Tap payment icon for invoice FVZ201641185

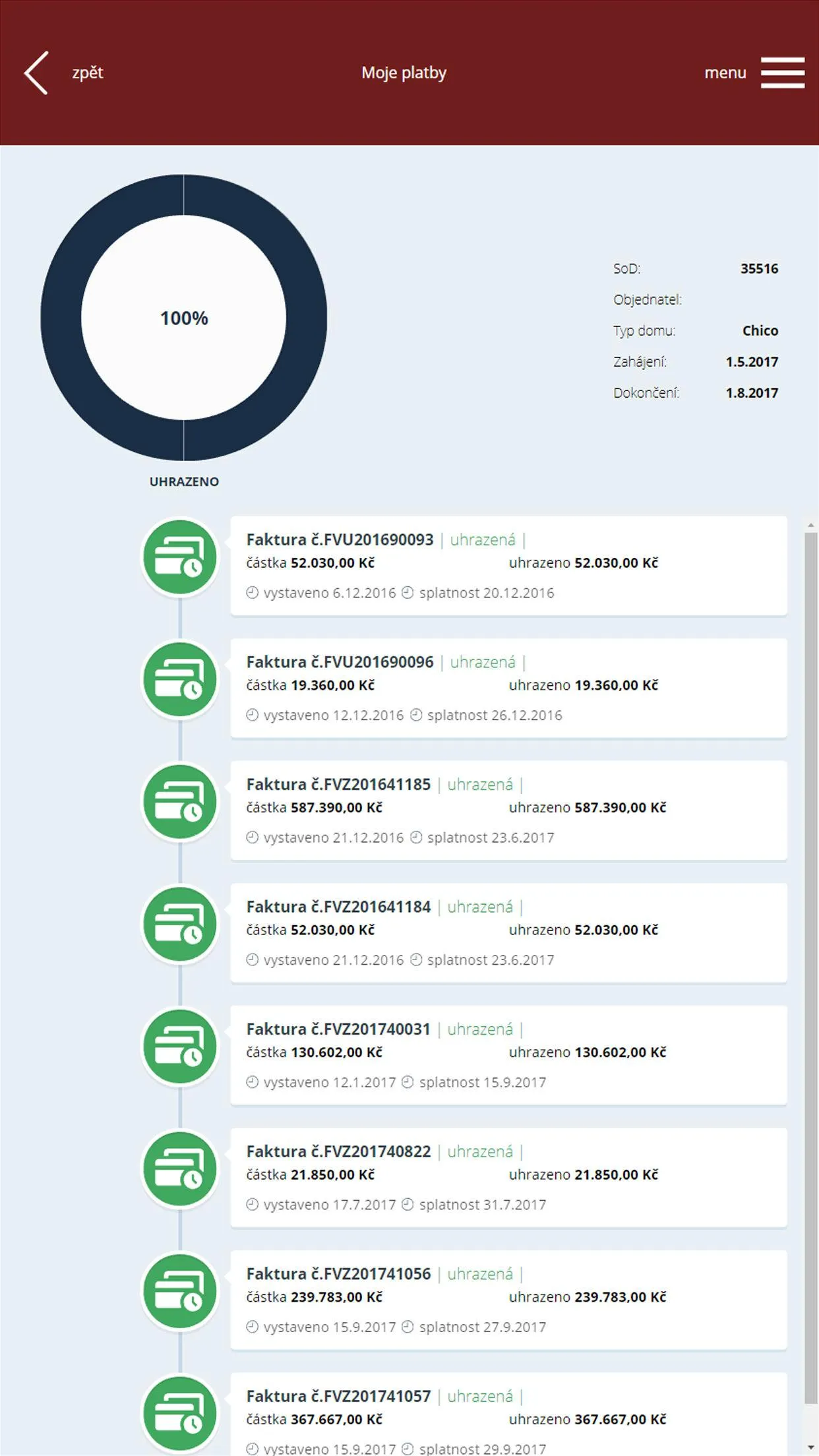[x=180, y=802]
